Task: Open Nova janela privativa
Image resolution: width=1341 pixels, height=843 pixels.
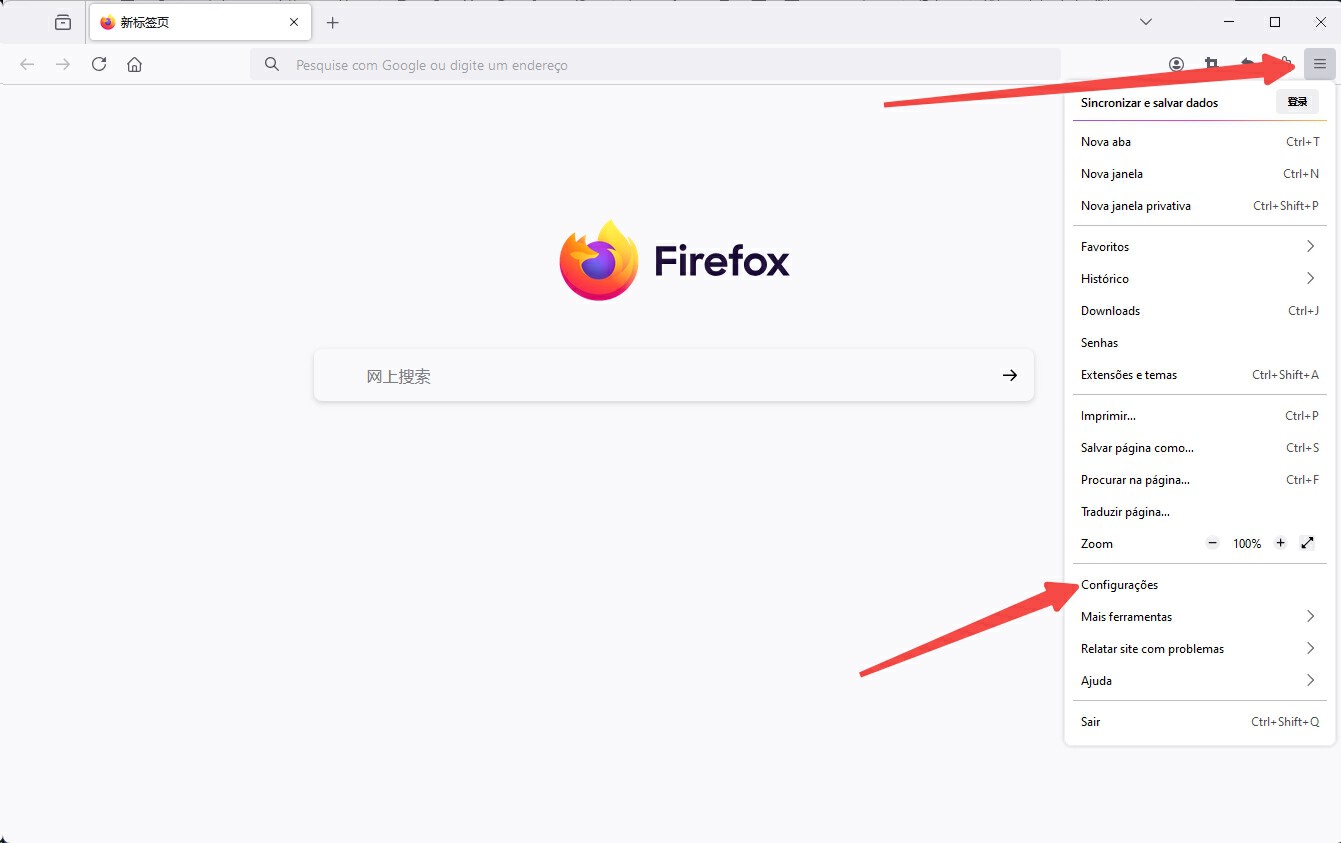Action: coord(1199,206)
